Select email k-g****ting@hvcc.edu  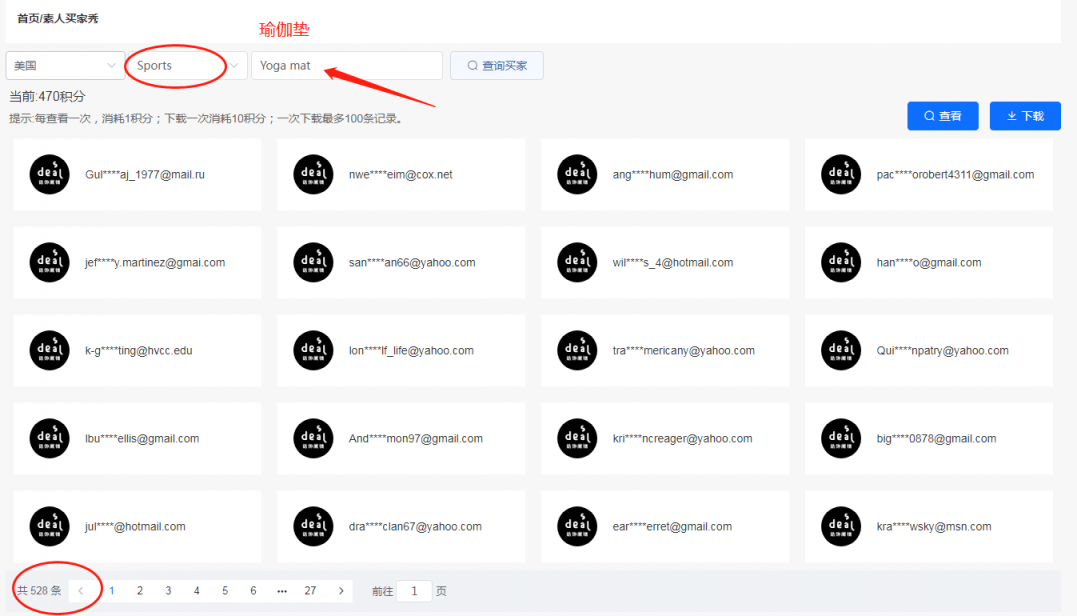(x=138, y=350)
